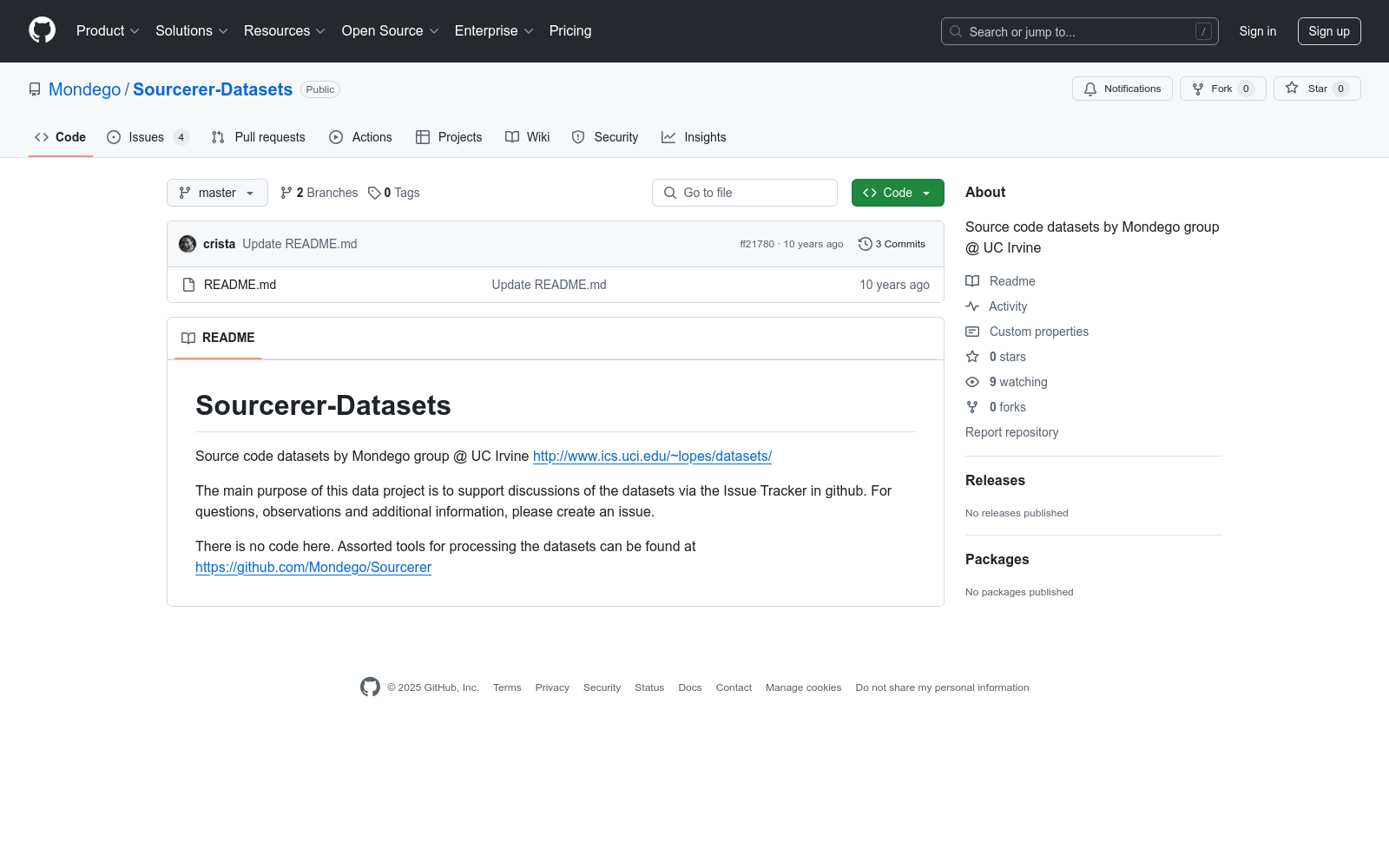Image resolution: width=1389 pixels, height=868 pixels.
Task: Select the Code tab
Action: pos(61,137)
